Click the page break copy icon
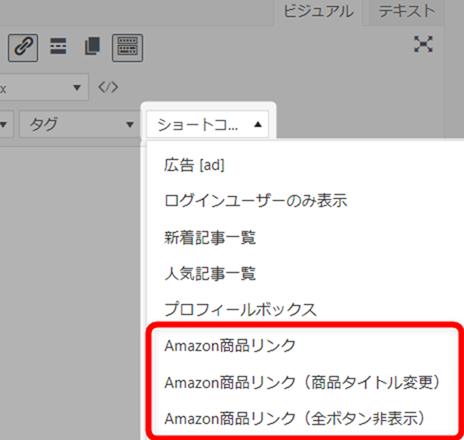The image size is (464, 440). [92, 46]
